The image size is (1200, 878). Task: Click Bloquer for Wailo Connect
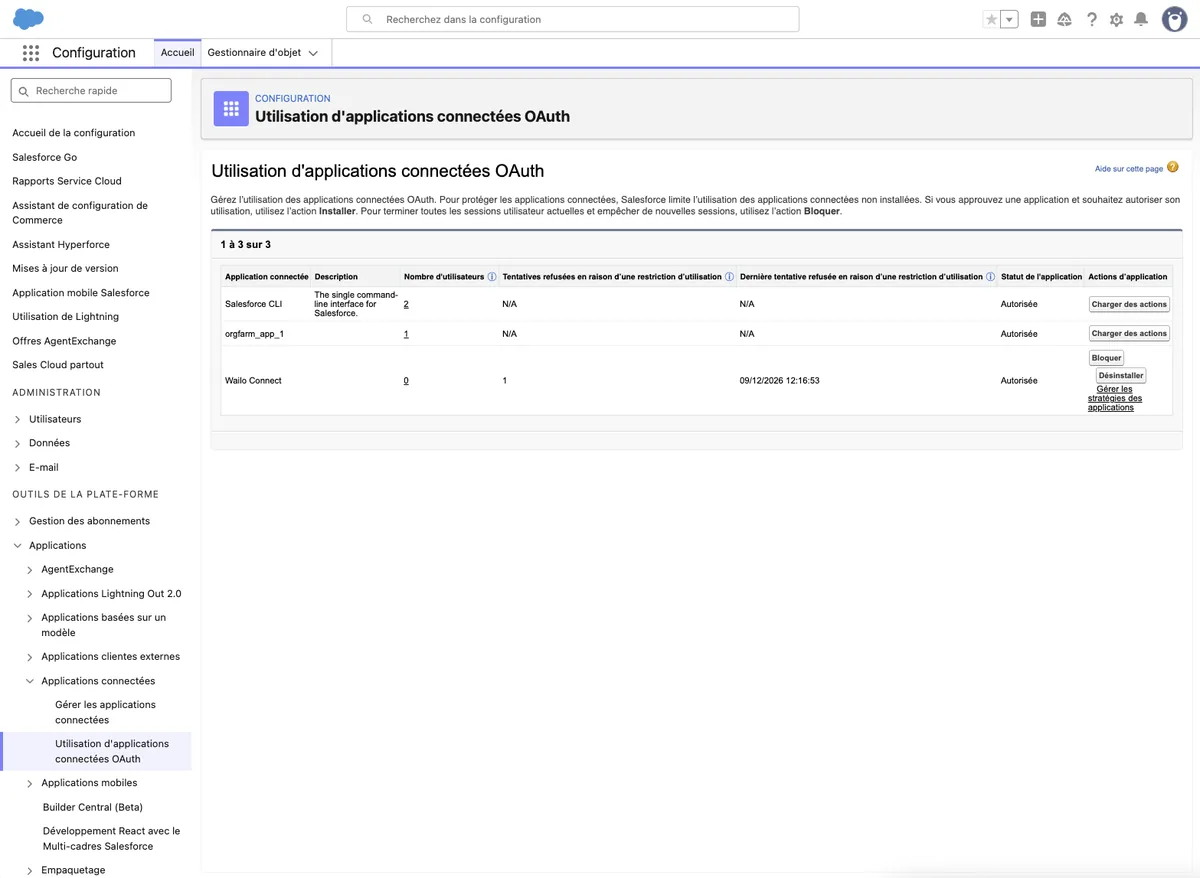(x=1106, y=358)
